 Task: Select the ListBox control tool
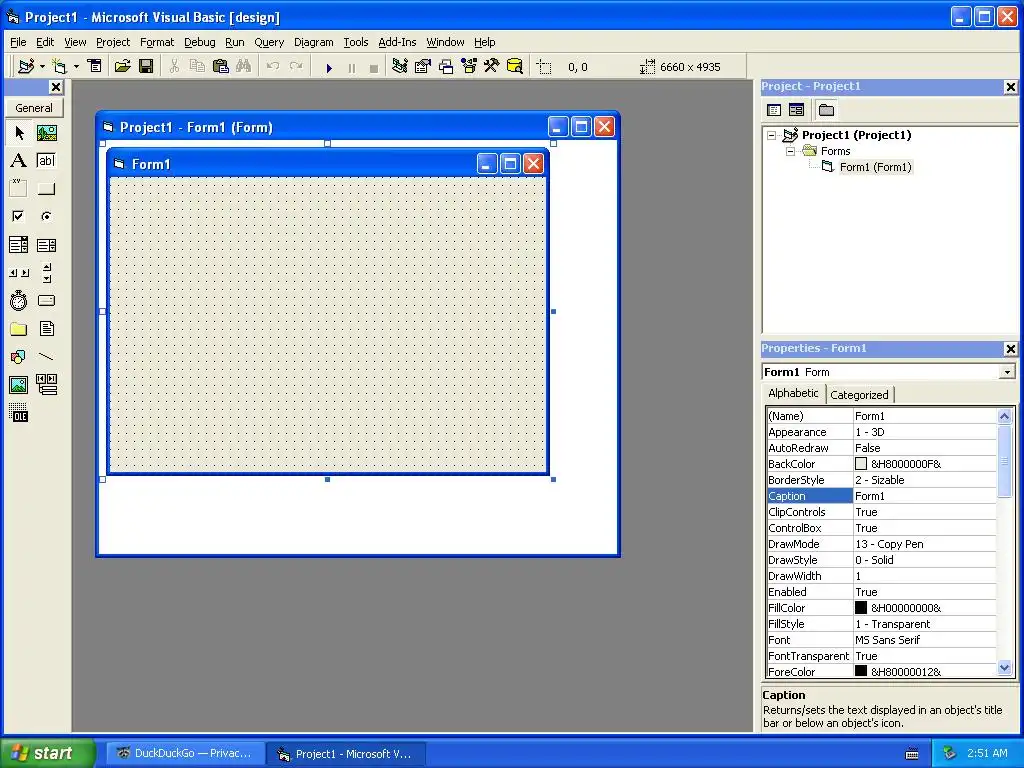(x=46, y=245)
